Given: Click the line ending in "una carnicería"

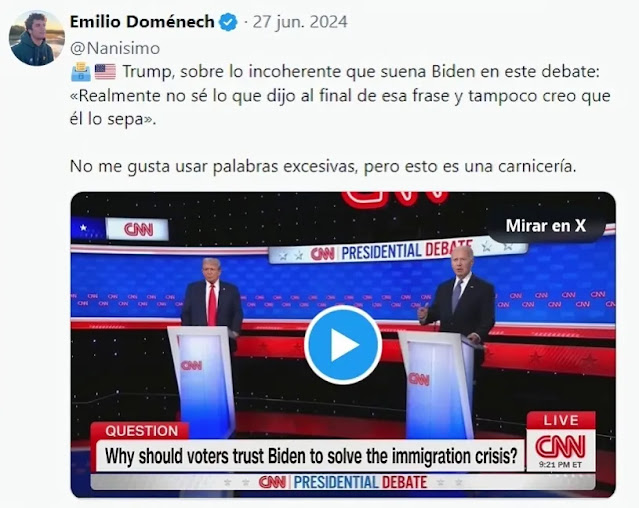Looking at the screenshot, I should click(x=323, y=166).
